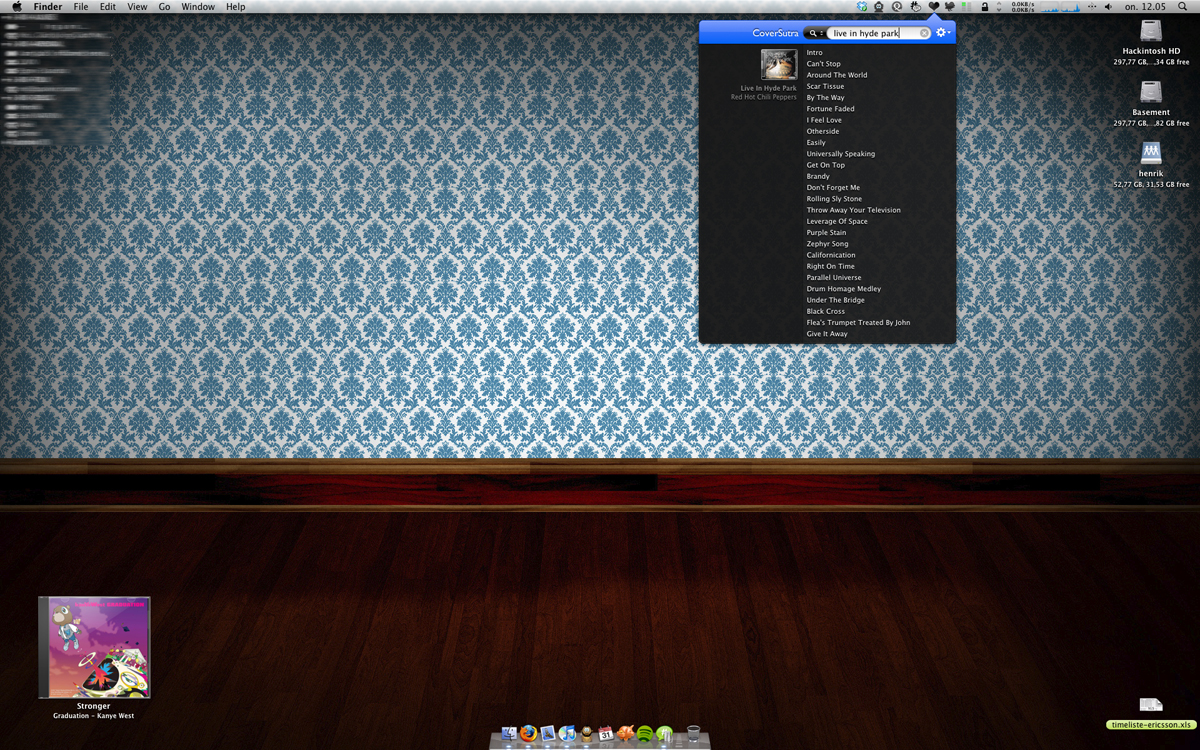This screenshot has width=1200, height=750.
Task: Open iCal calendar icon in Dock
Action: pos(606,733)
